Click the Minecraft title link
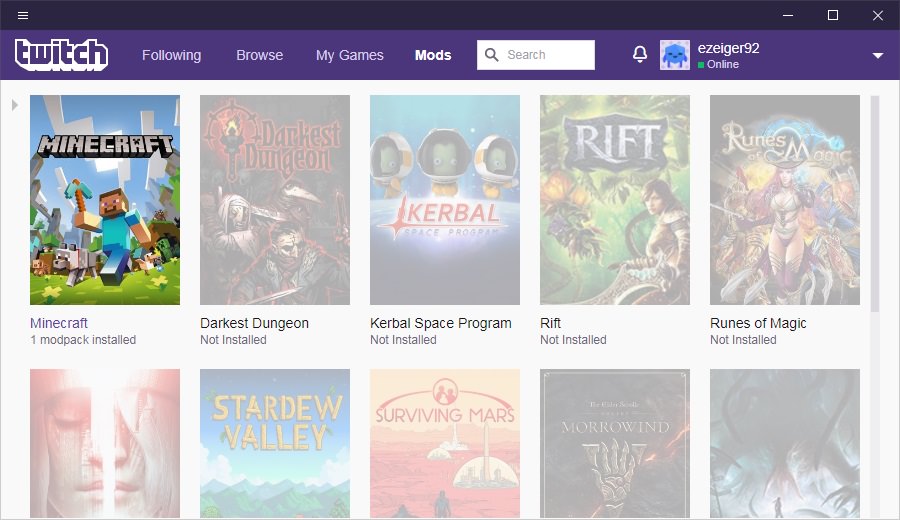900x520 pixels. click(59, 323)
